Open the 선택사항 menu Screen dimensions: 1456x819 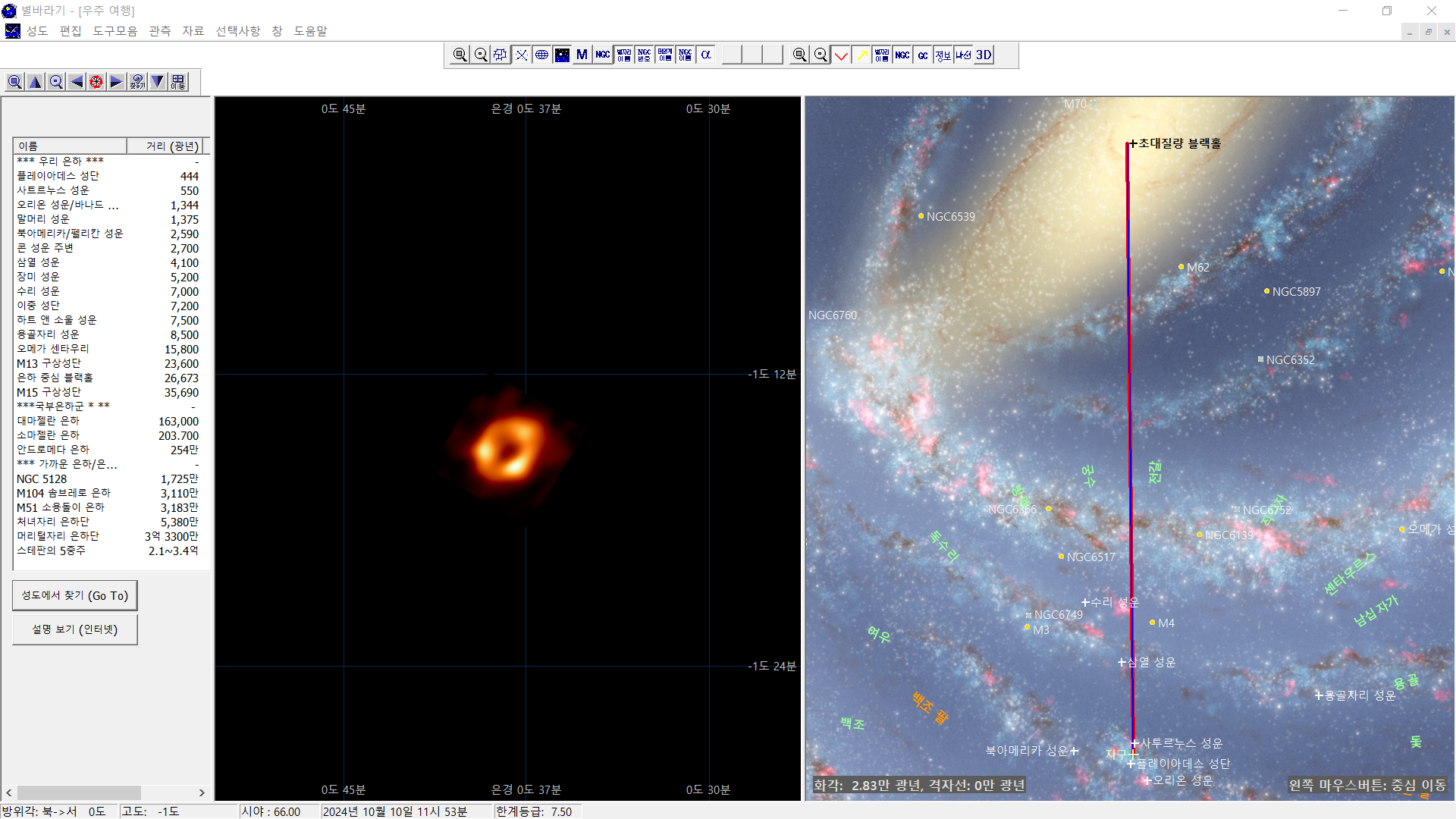(x=238, y=31)
